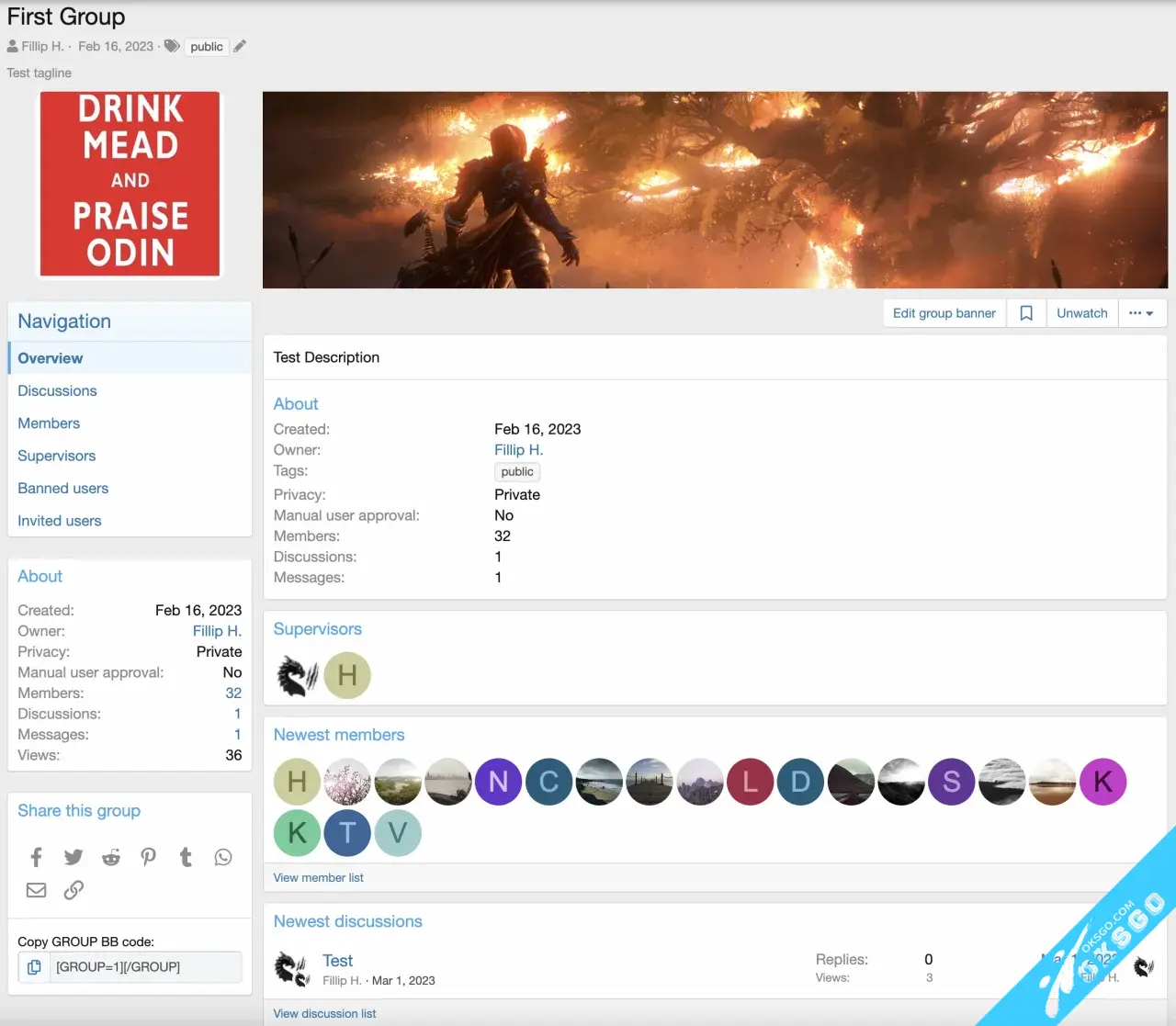Screen dimensions: 1176x1026
Task: Open the three-dots more options dropdown
Action: click(x=1141, y=313)
